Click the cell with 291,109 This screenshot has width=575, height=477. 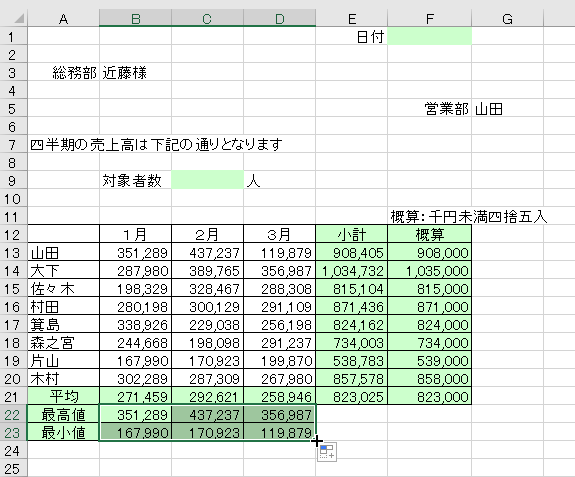pos(279,306)
